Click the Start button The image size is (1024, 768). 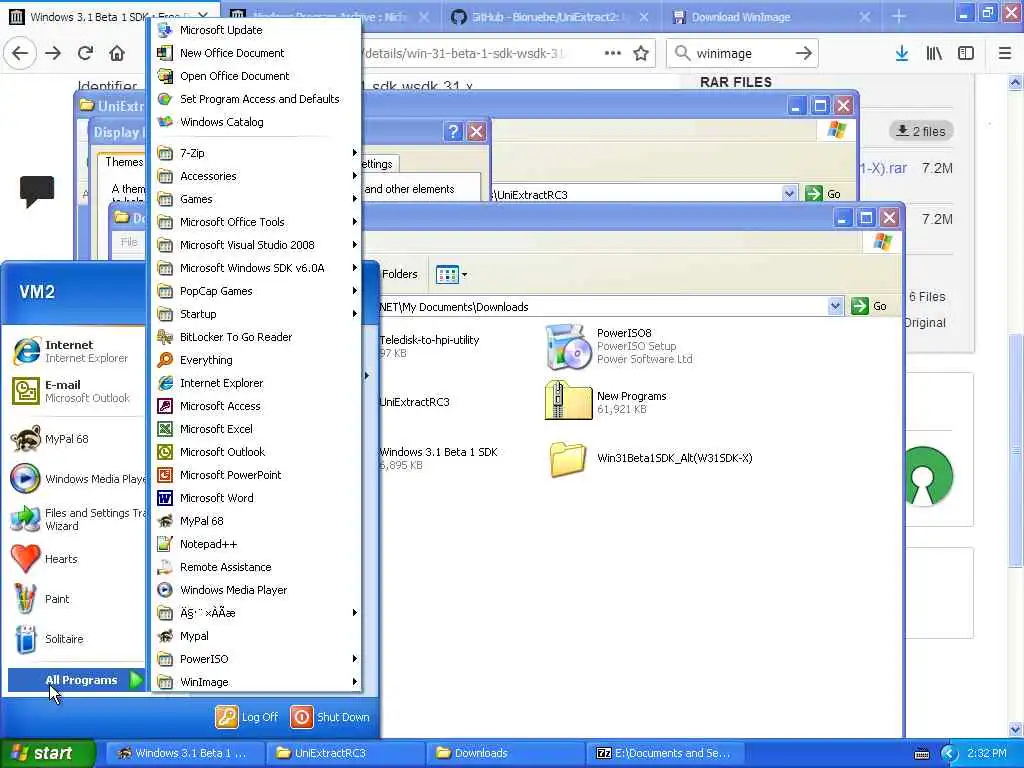point(47,753)
